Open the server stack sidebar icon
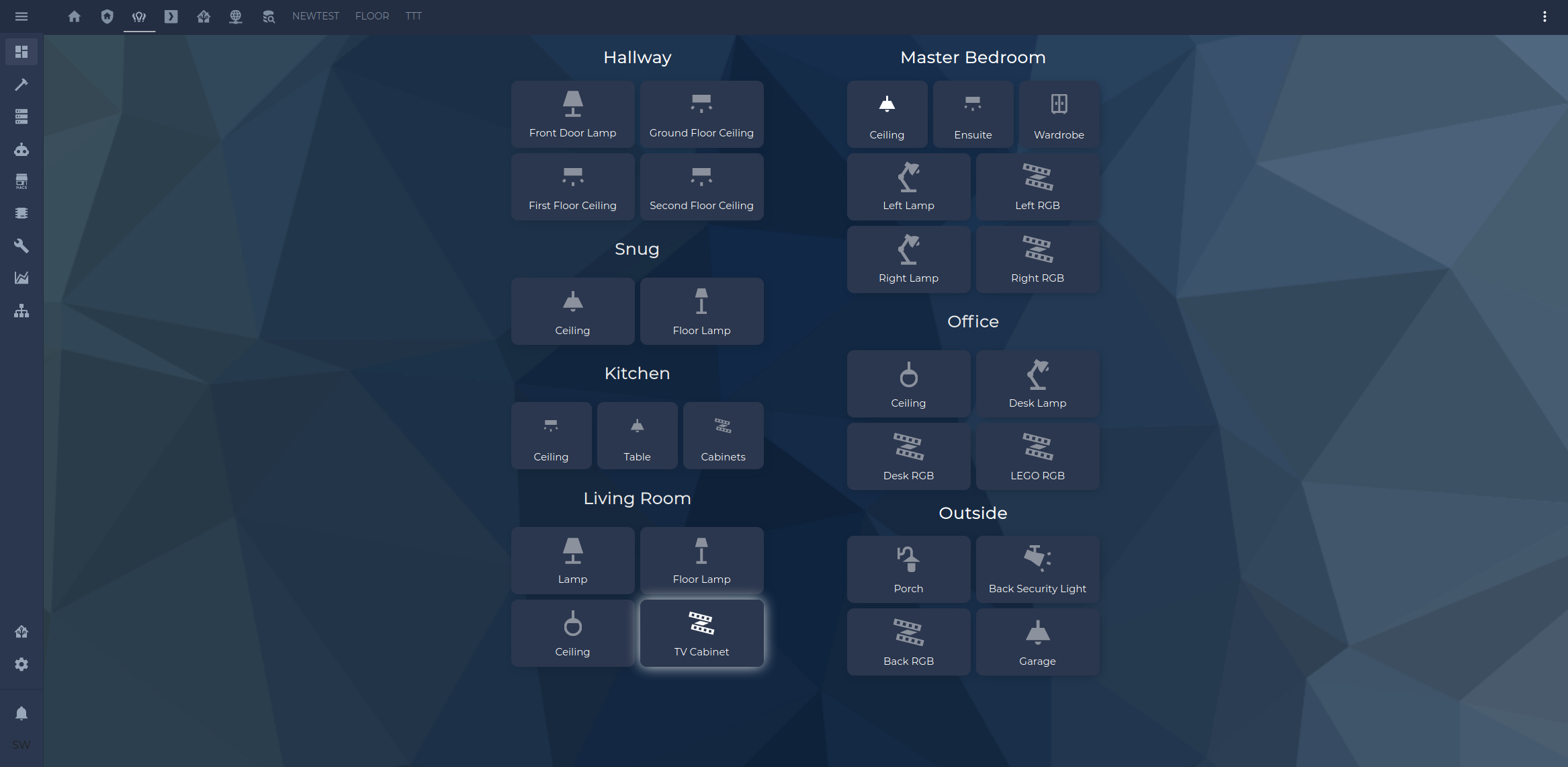This screenshot has width=1568, height=767. tap(21, 116)
